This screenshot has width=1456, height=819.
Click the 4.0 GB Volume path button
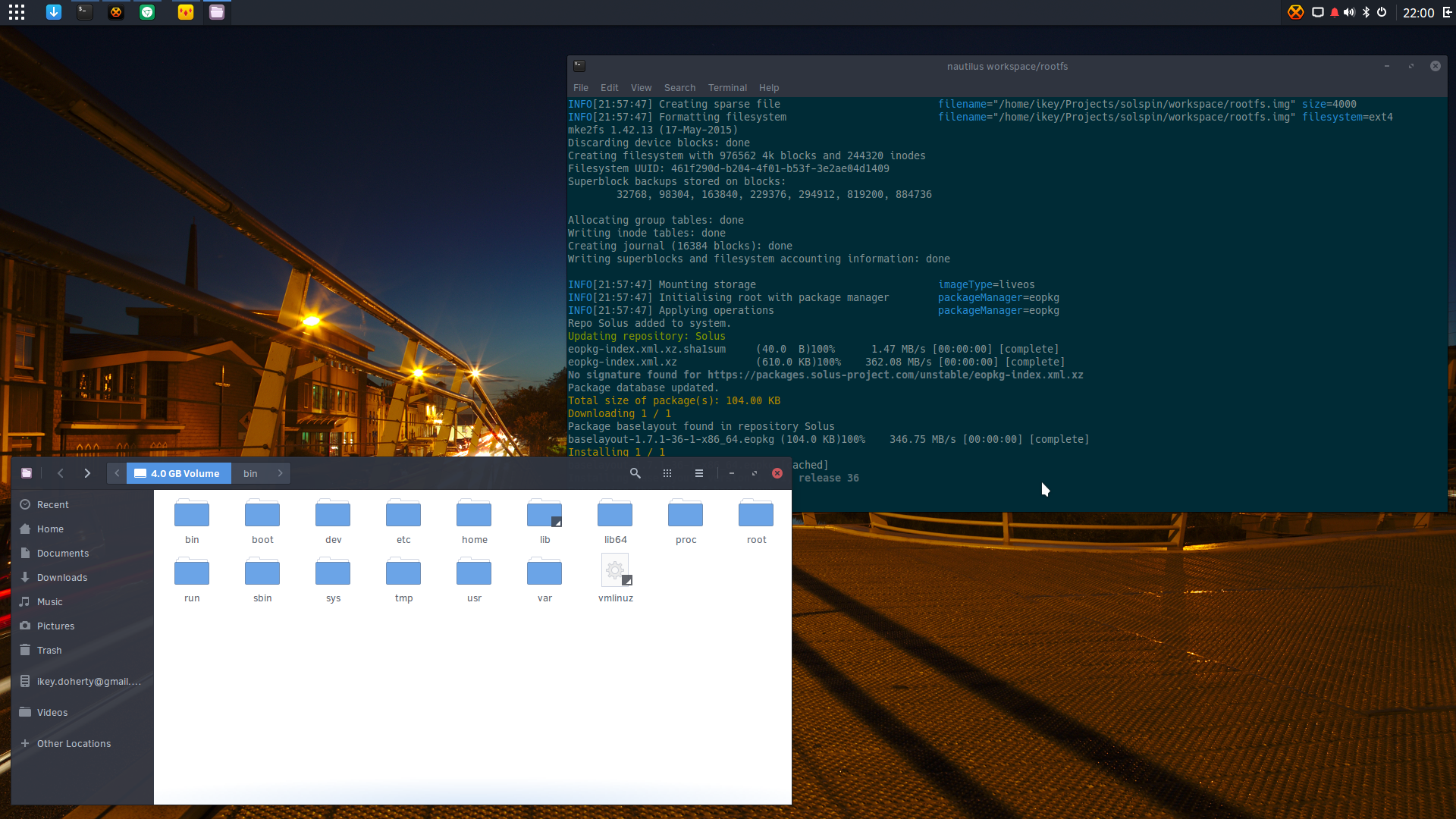pyautogui.click(x=179, y=473)
